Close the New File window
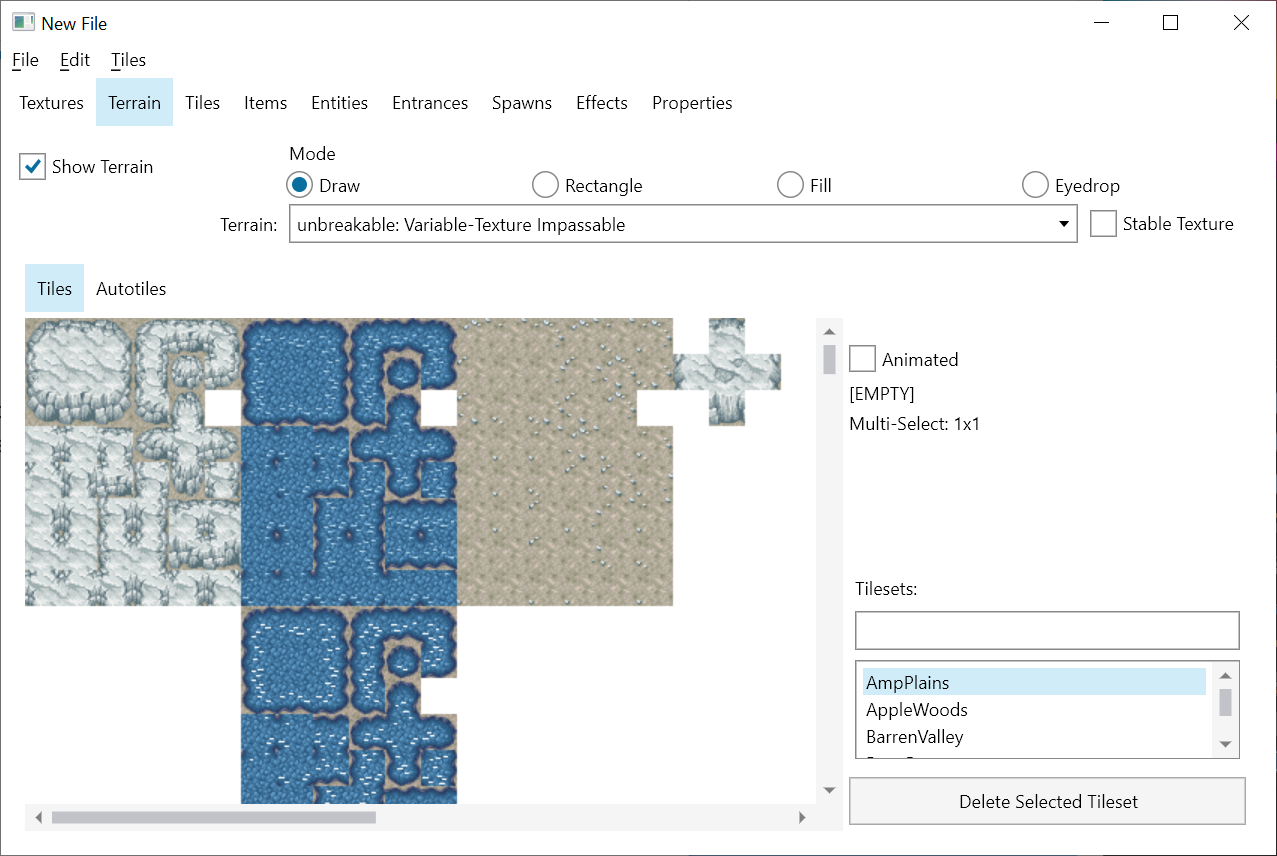This screenshot has width=1277, height=856. coord(1241,23)
